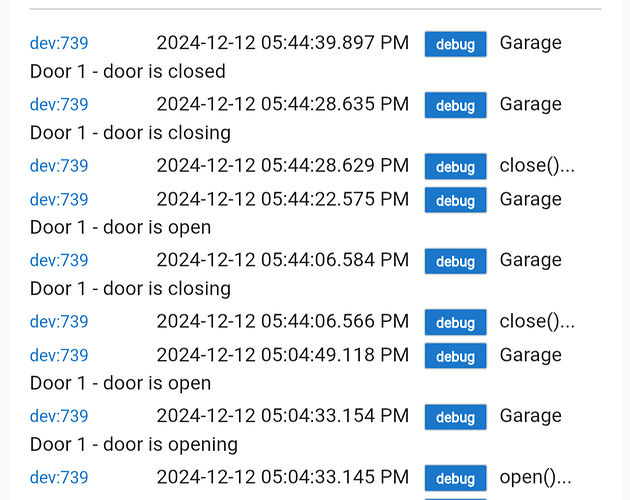This screenshot has height=500, width=630.
Task: Open dev:739 link for the 05:04:33.154 entry
Action: tap(59, 417)
